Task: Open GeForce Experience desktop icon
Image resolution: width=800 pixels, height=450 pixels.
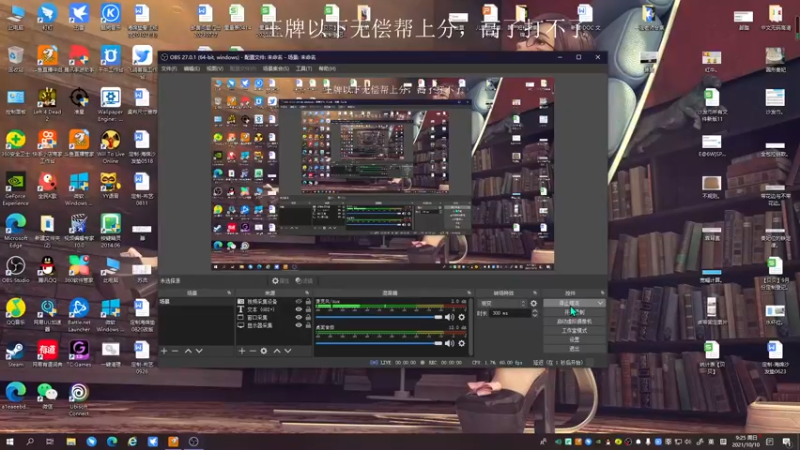Action: pyautogui.click(x=15, y=188)
